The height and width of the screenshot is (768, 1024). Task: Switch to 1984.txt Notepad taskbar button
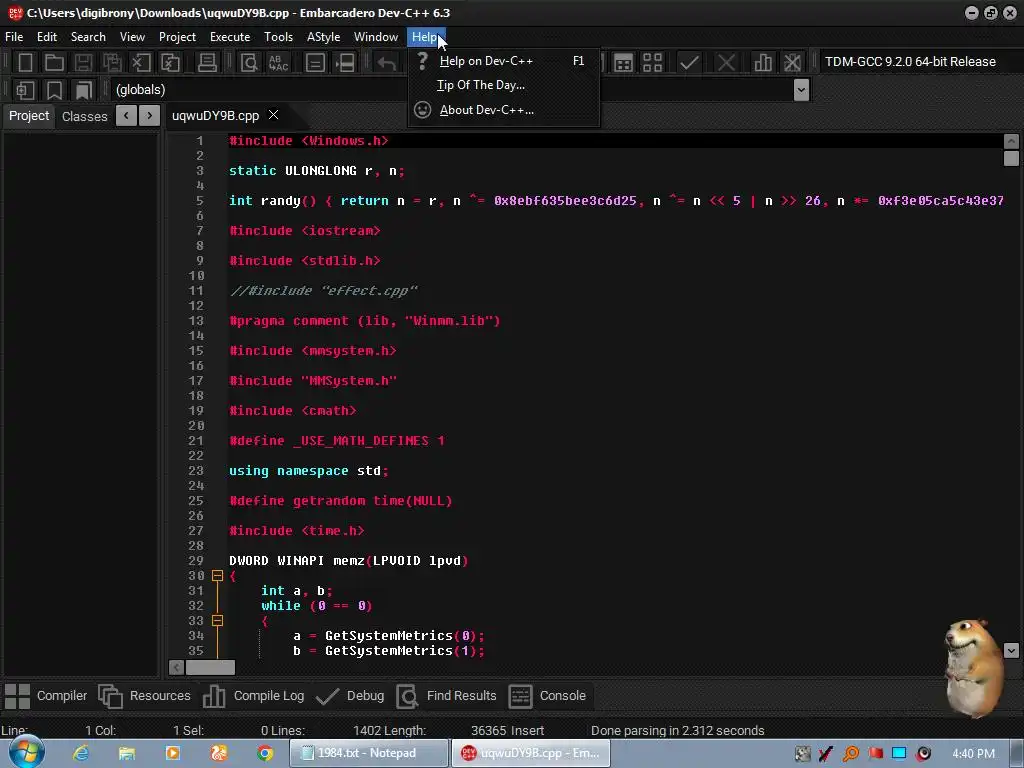pos(369,753)
